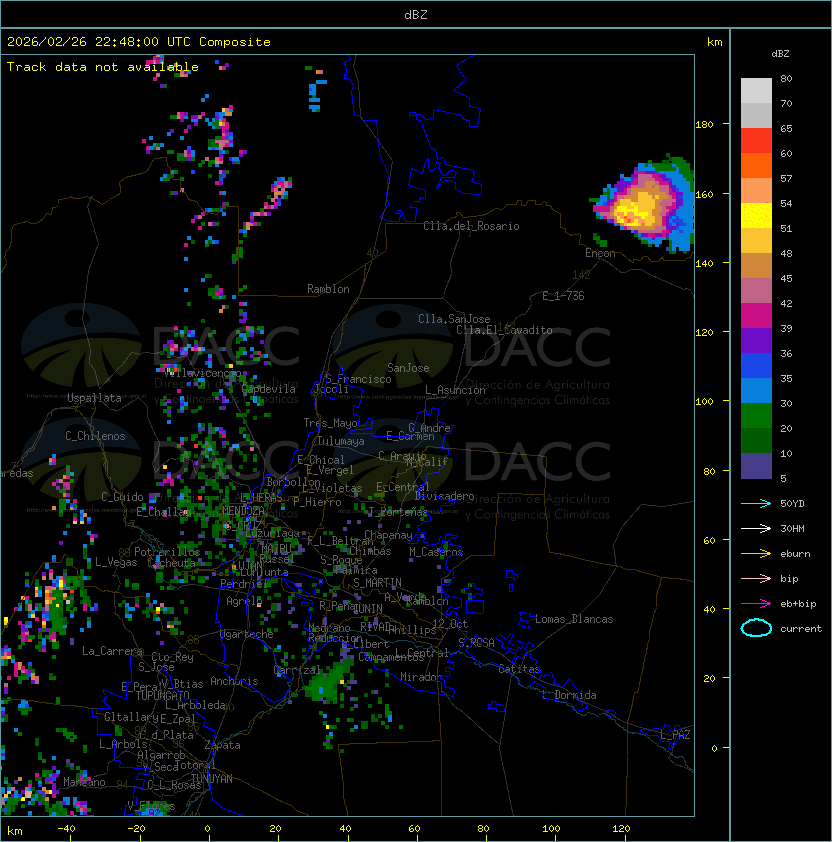Click the timestamp '2026/02/26 22:48:00 UTC Composite'

click(x=139, y=42)
